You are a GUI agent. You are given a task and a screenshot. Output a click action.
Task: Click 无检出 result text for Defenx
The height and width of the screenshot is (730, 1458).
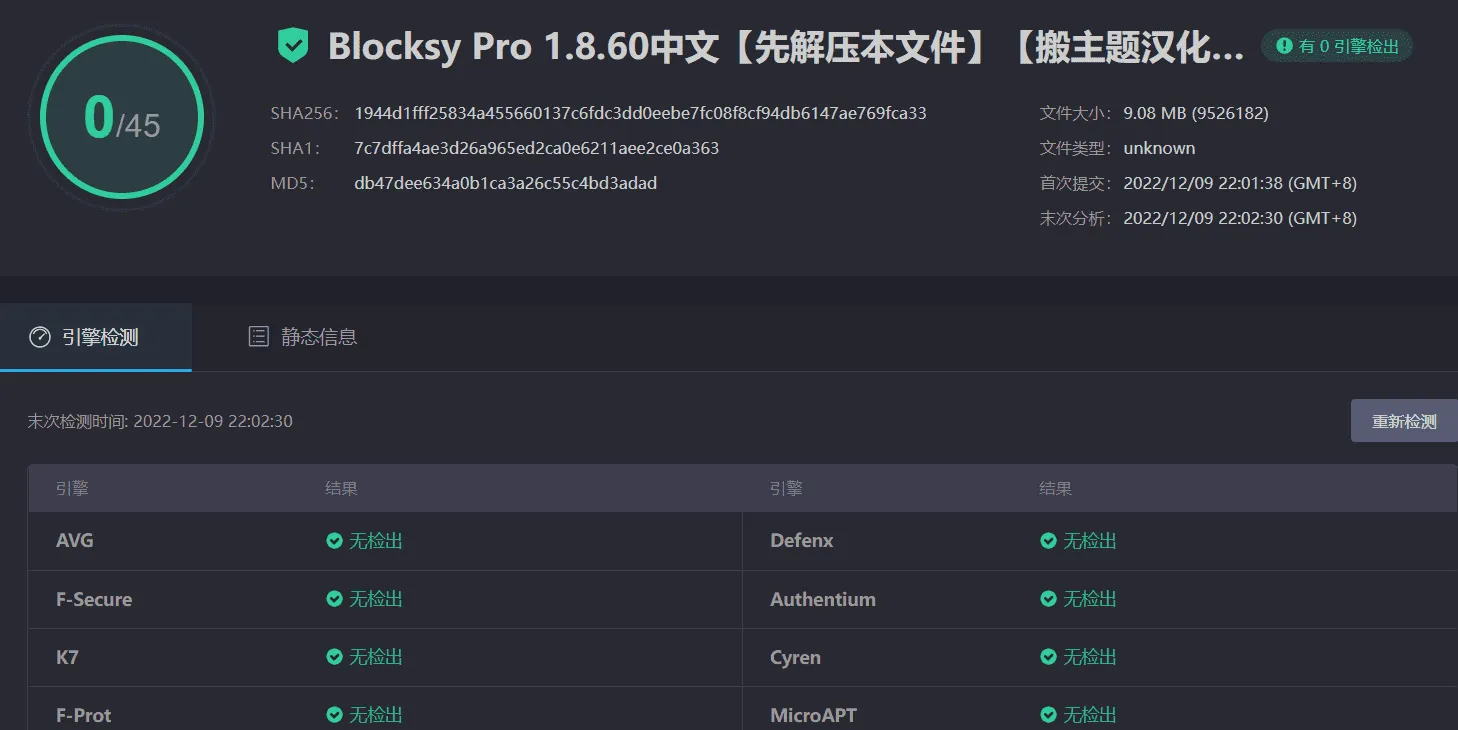click(1090, 541)
